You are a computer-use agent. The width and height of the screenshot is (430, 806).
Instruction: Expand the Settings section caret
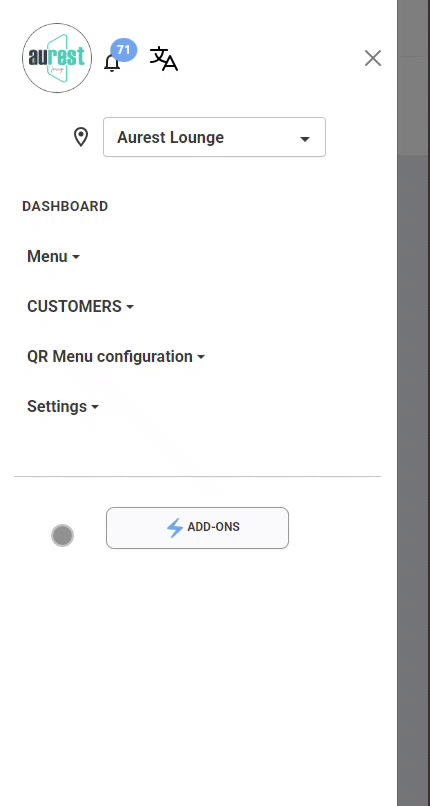click(95, 407)
